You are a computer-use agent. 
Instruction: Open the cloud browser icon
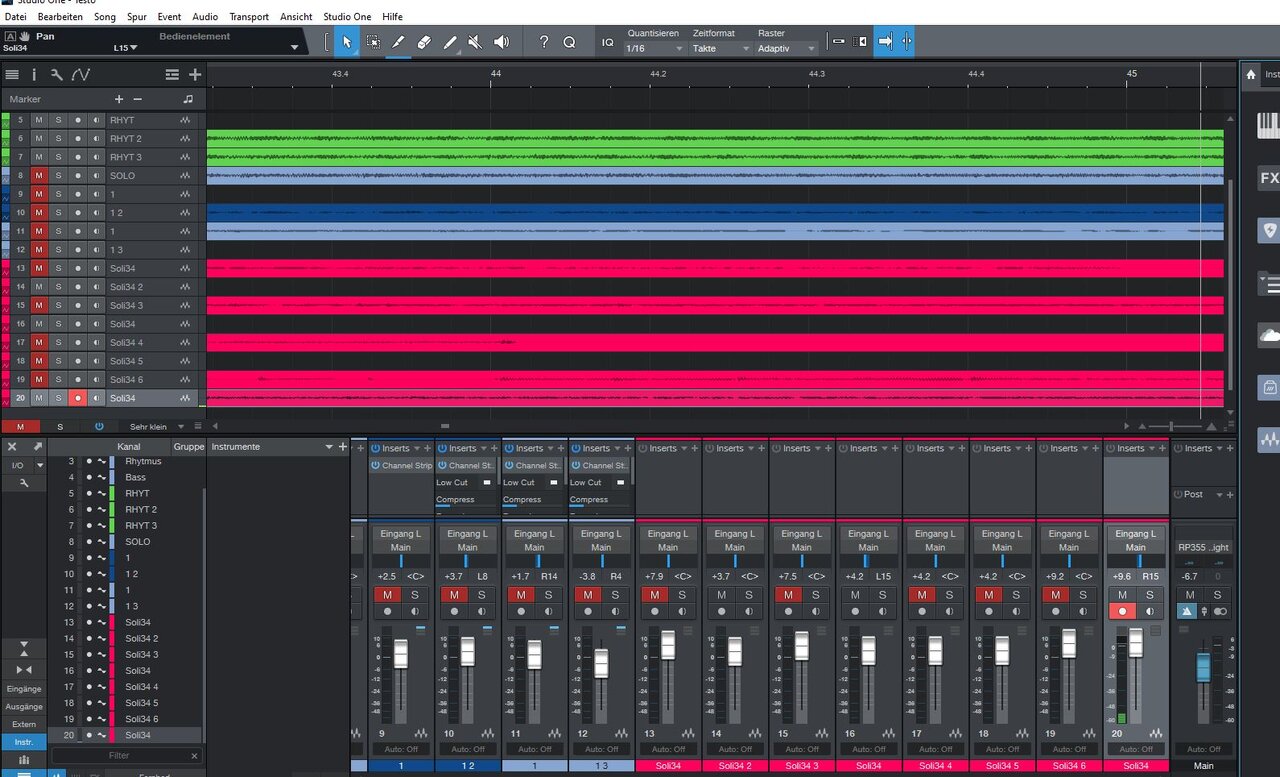tap(1269, 335)
